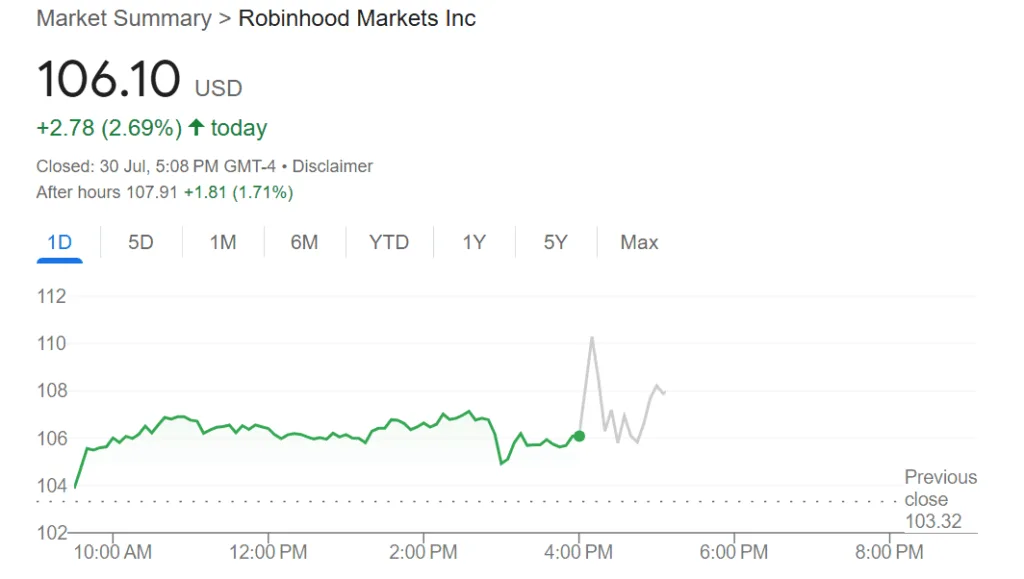Image resolution: width=1024 pixels, height=579 pixels.
Task: Click the Previous close 103.32 label
Action: coord(940,499)
